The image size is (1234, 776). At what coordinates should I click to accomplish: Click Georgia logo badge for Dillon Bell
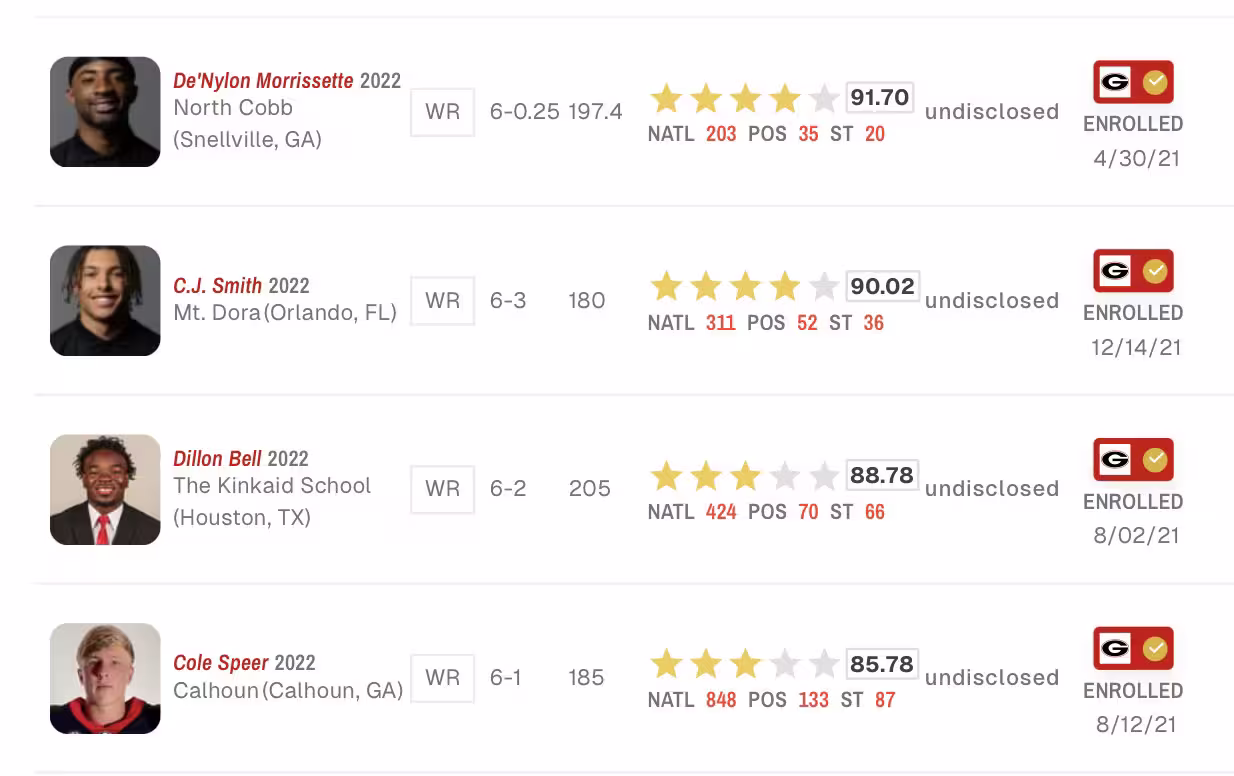pyautogui.click(x=1115, y=460)
